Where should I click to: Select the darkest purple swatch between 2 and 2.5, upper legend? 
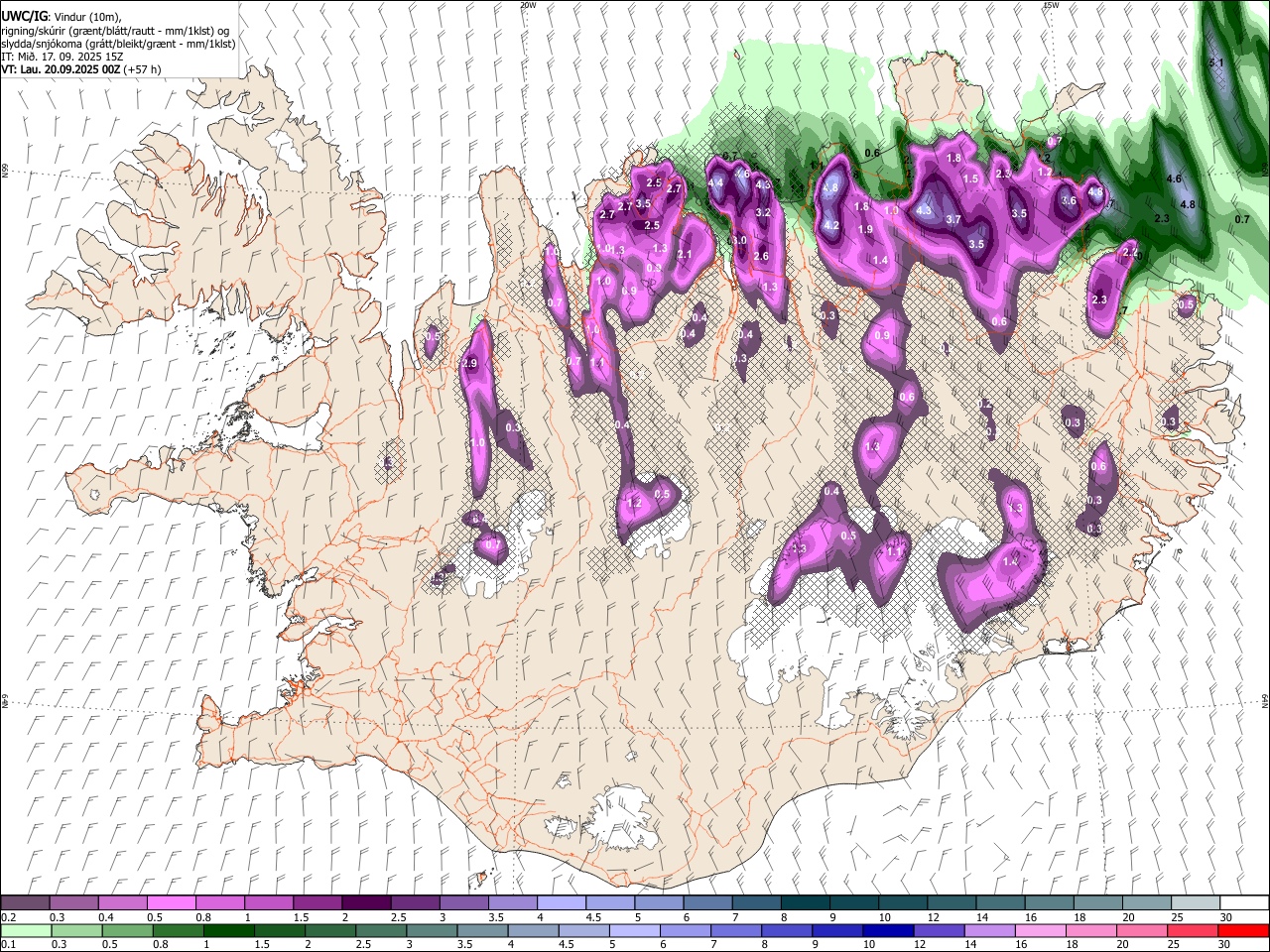point(366,903)
